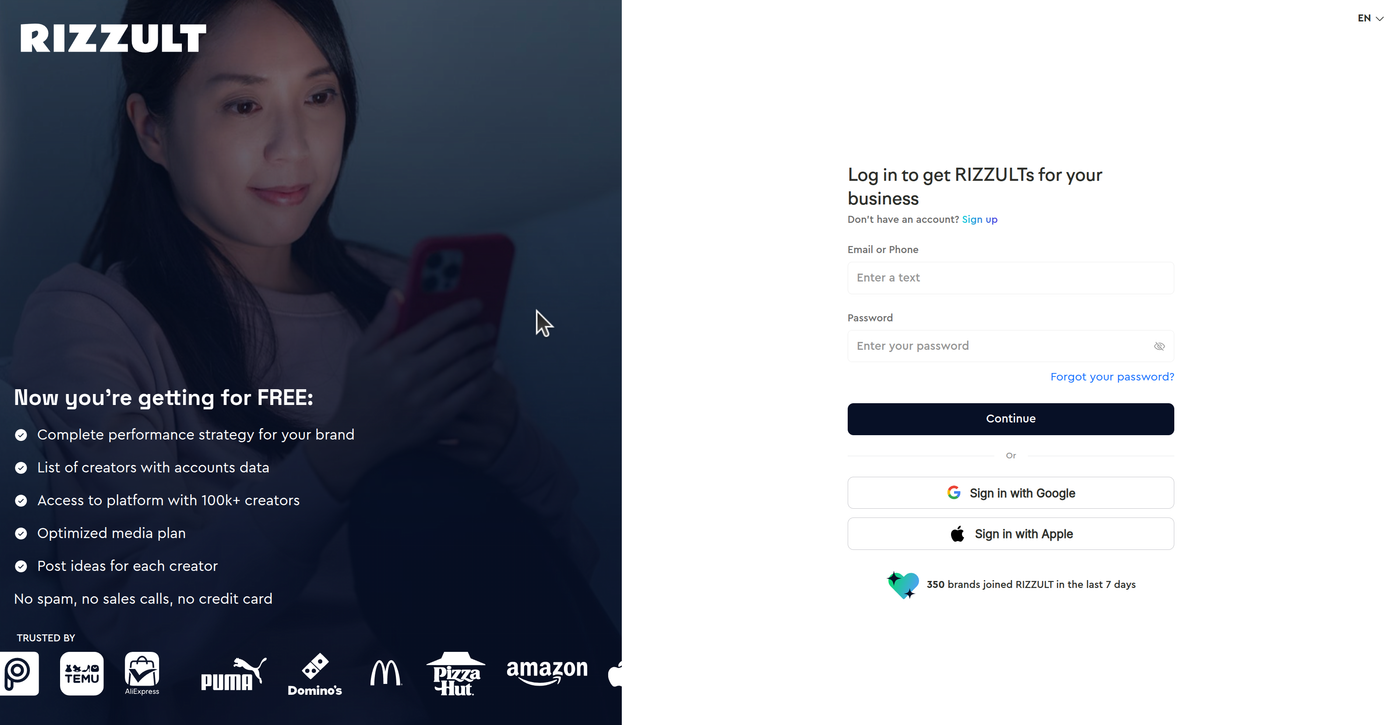
Task: Click the Domino's brand logo
Action: coord(315,674)
